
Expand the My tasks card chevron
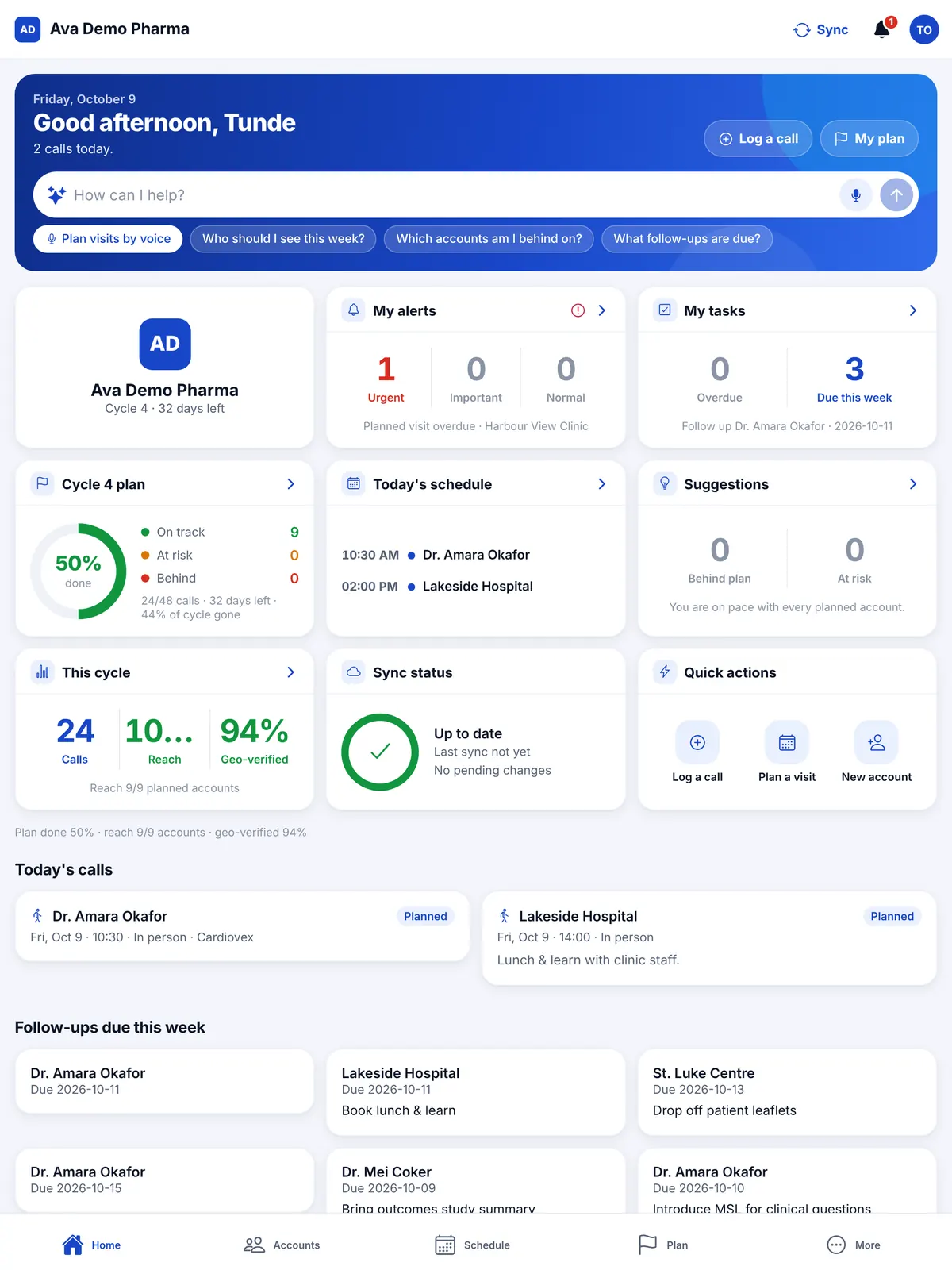tap(913, 310)
